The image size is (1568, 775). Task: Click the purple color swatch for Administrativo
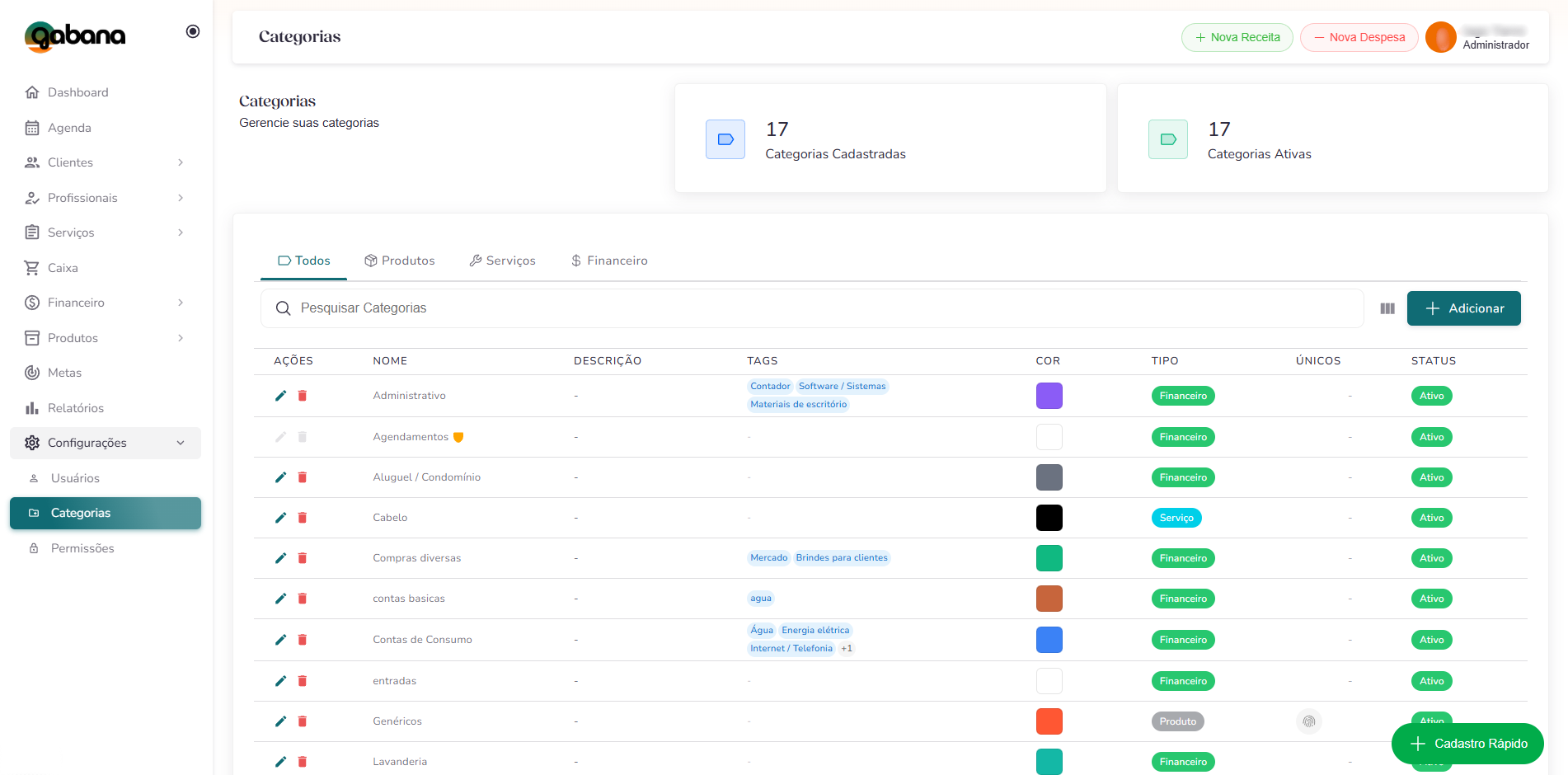(x=1049, y=396)
